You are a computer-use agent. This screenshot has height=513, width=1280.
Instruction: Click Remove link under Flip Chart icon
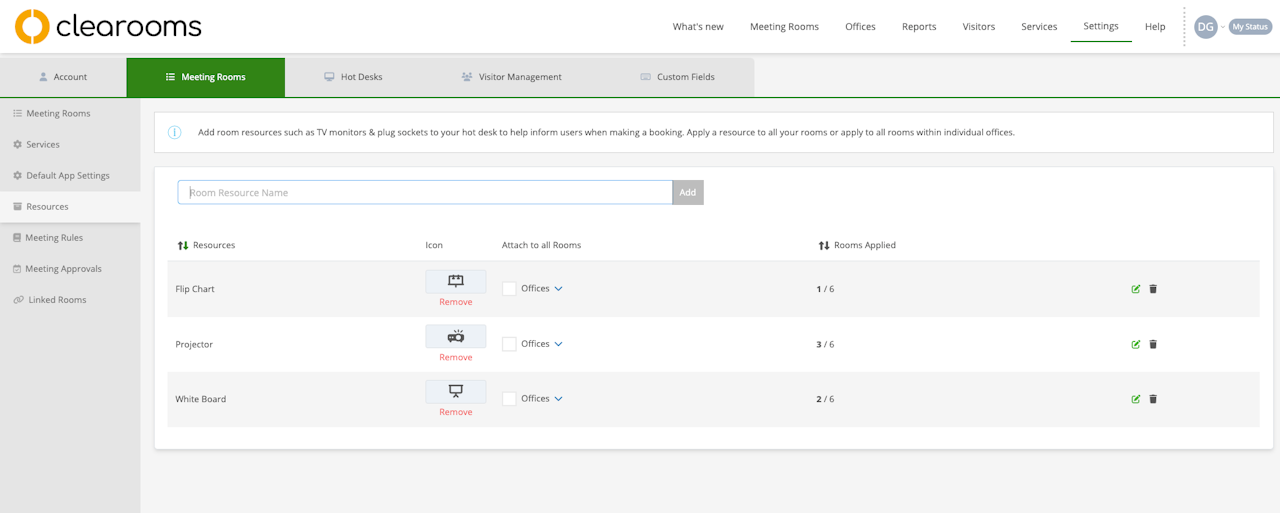(x=455, y=302)
